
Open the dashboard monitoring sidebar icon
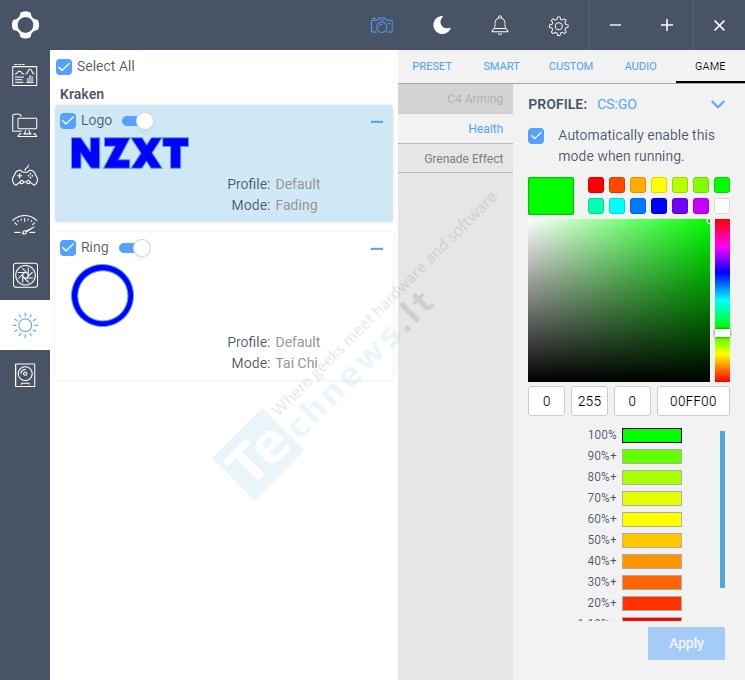[x=25, y=75]
